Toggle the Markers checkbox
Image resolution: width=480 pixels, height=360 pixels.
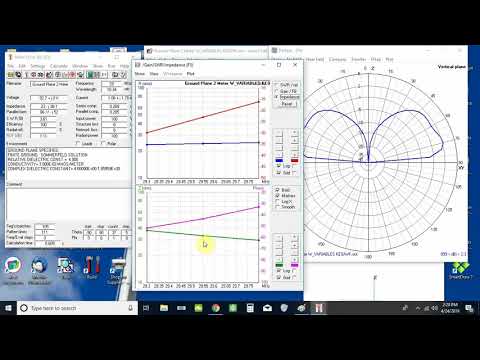point(277,196)
